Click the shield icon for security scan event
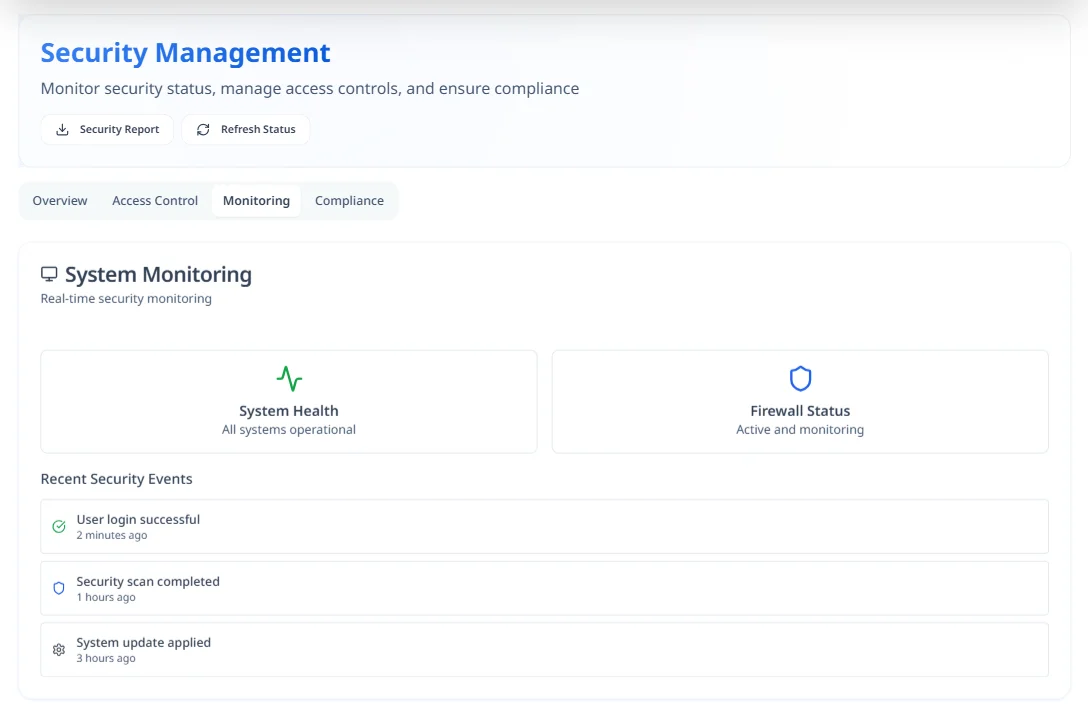1088x728 pixels. coord(59,589)
